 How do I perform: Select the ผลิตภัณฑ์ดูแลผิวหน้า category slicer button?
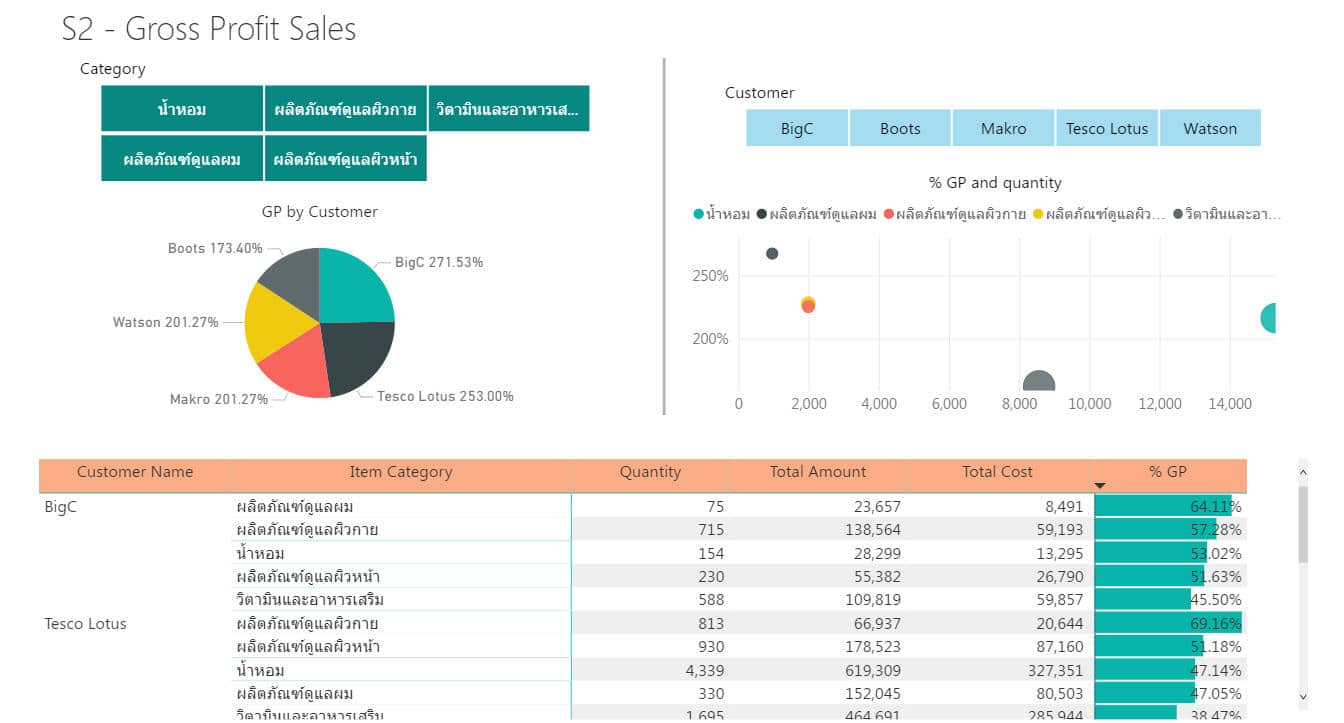(x=345, y=159)
